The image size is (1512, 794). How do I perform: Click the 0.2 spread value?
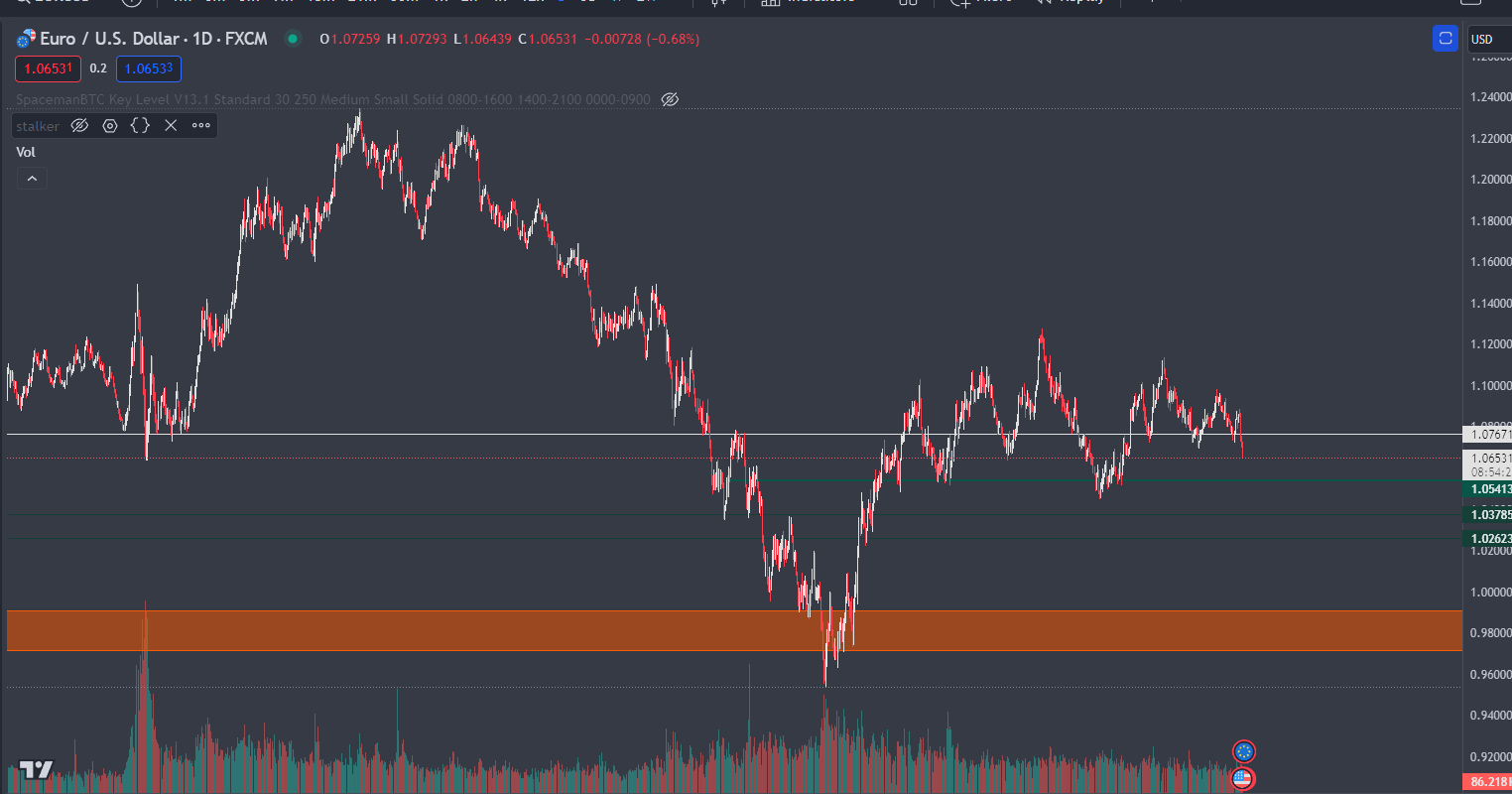click(98, 68)
